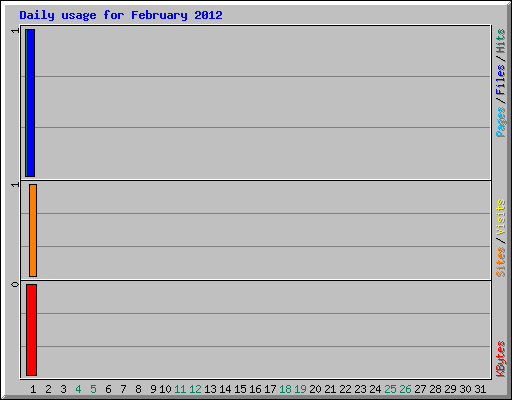This screenshot has height=400, width=512.
Task: Click day 15 on the x-axis
Action: point(240,389)
